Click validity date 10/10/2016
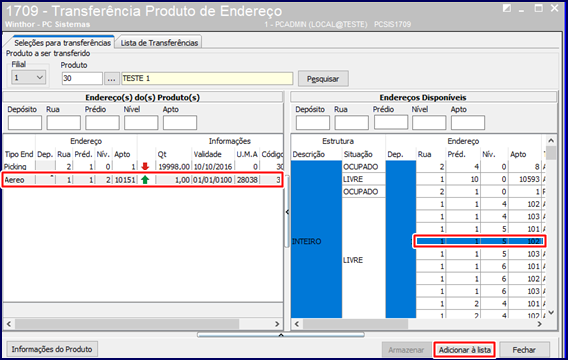This screenshot has height=360, width=568. [213, 167]
